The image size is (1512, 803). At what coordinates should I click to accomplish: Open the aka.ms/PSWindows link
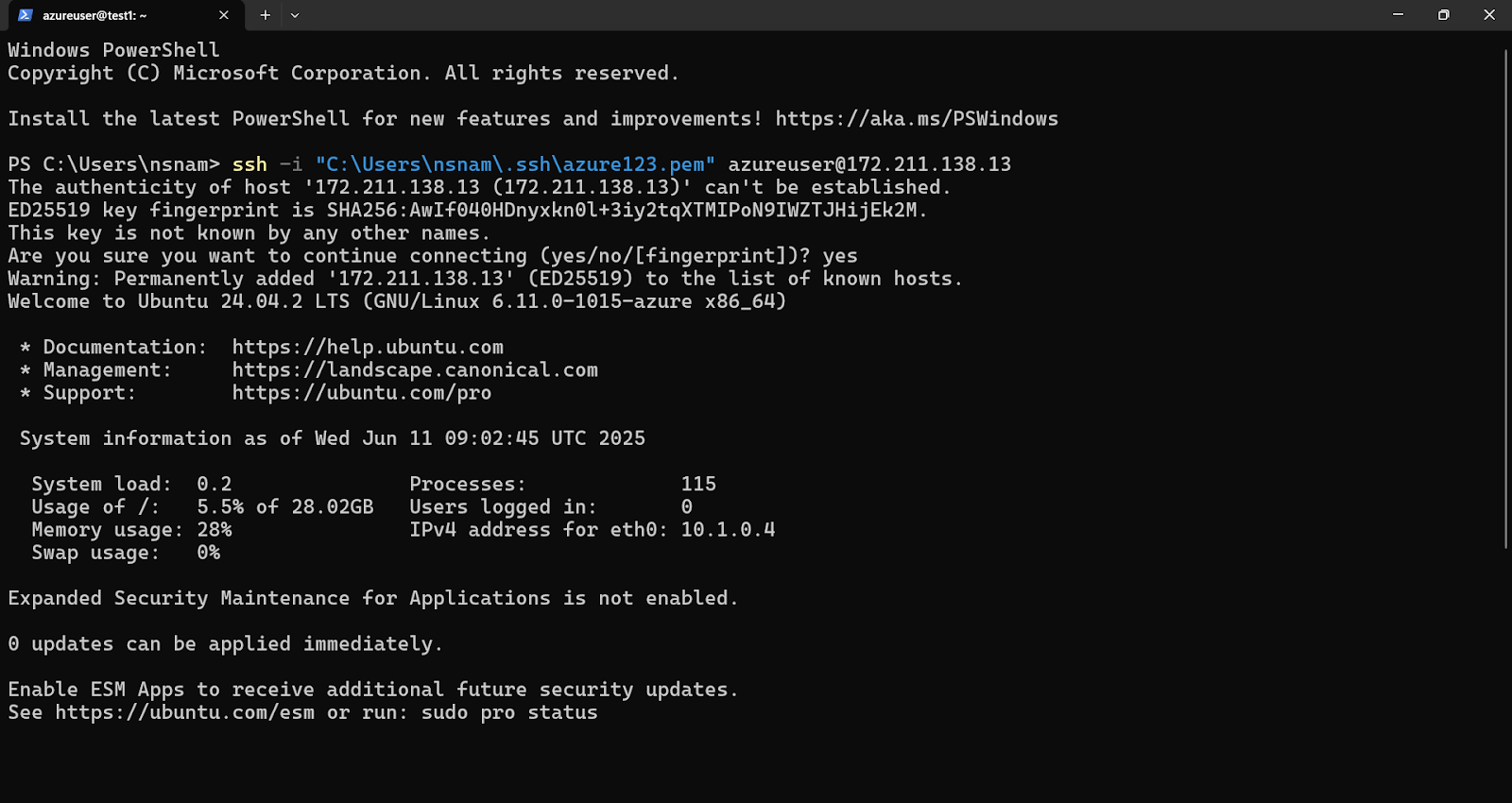(916, 119)
